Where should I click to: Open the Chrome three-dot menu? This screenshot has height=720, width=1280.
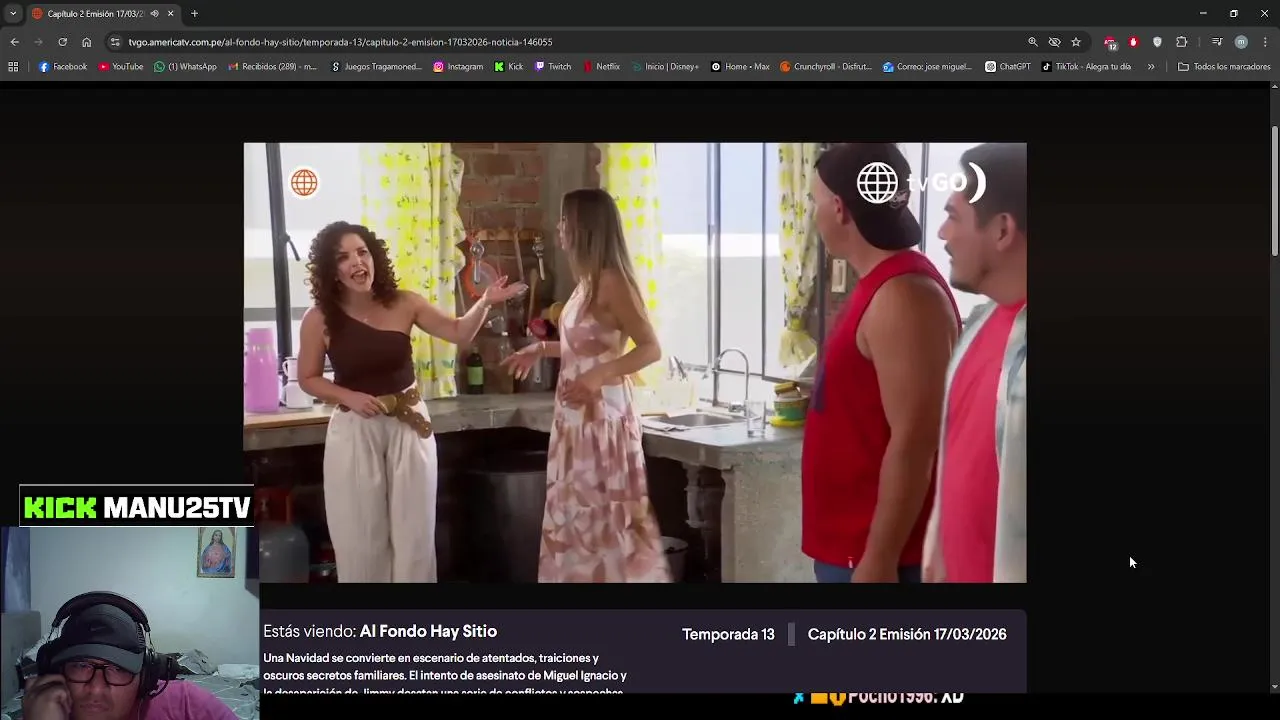point(1265,42)
